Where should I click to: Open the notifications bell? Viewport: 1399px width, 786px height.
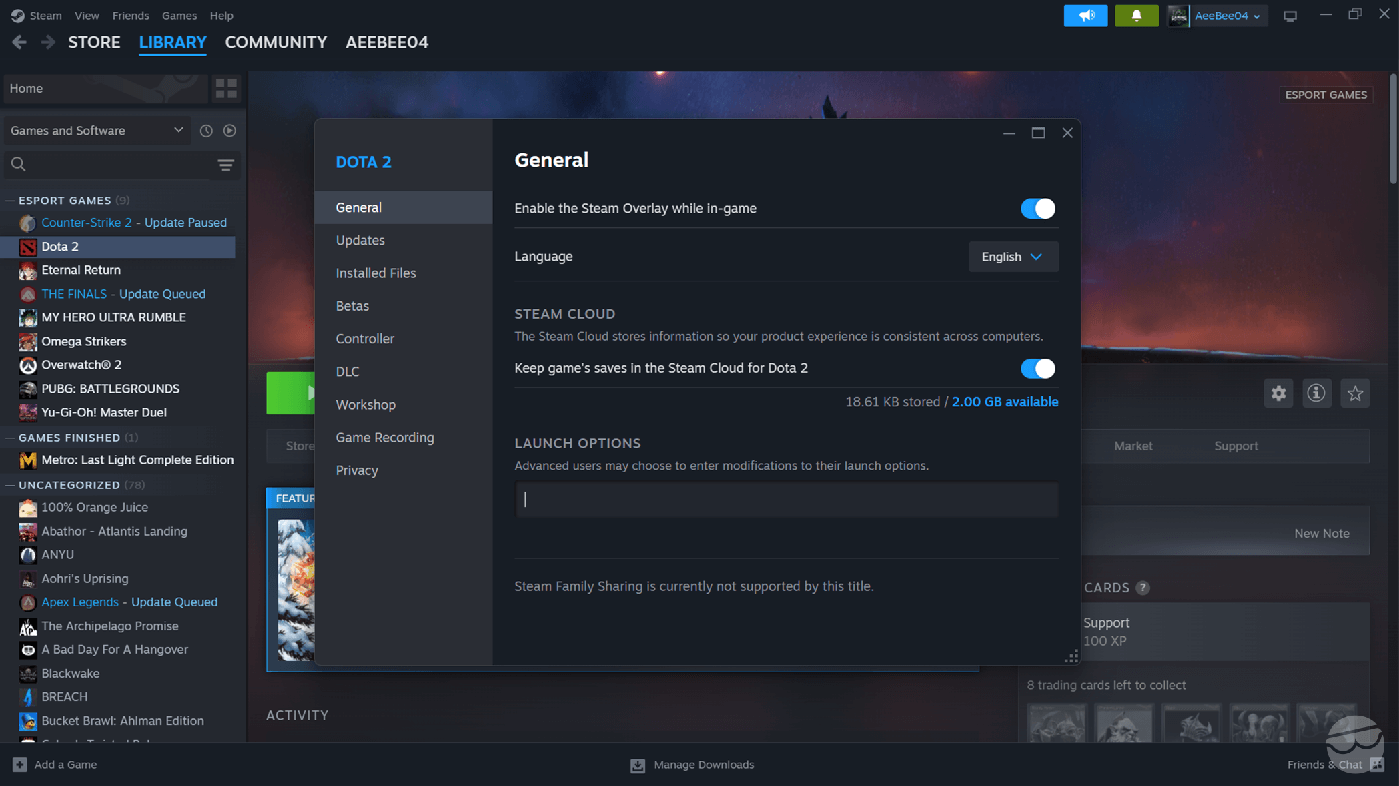point(1136,16)
